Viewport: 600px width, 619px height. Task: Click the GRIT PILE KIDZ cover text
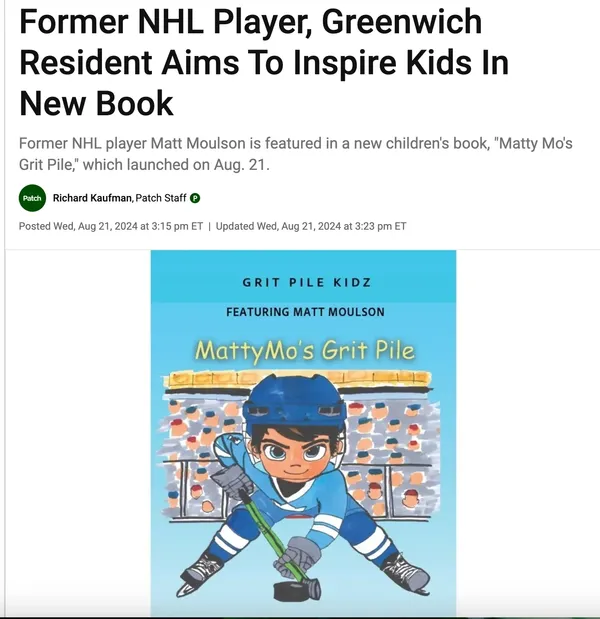coord(307,283)
